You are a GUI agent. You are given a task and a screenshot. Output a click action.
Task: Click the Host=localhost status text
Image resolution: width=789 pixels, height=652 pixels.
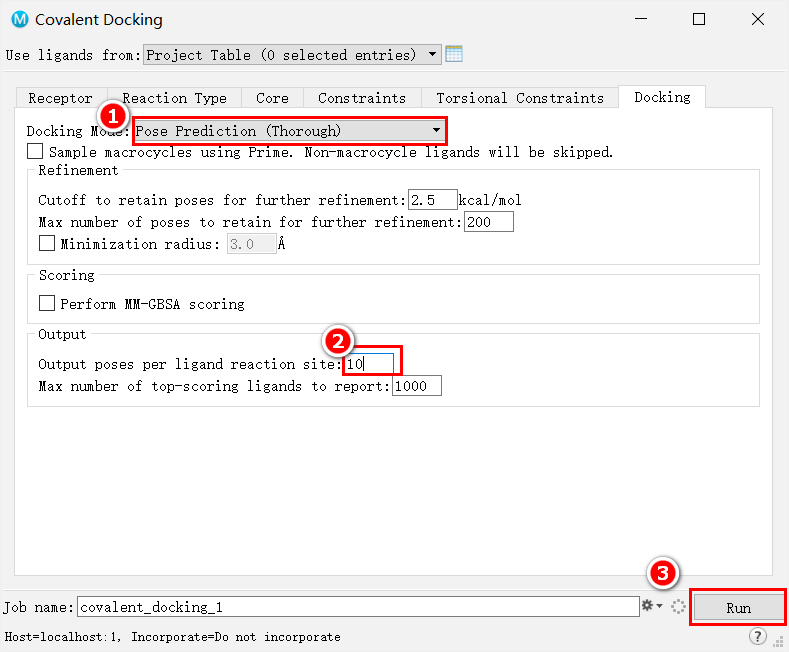[x=173, y=637]
